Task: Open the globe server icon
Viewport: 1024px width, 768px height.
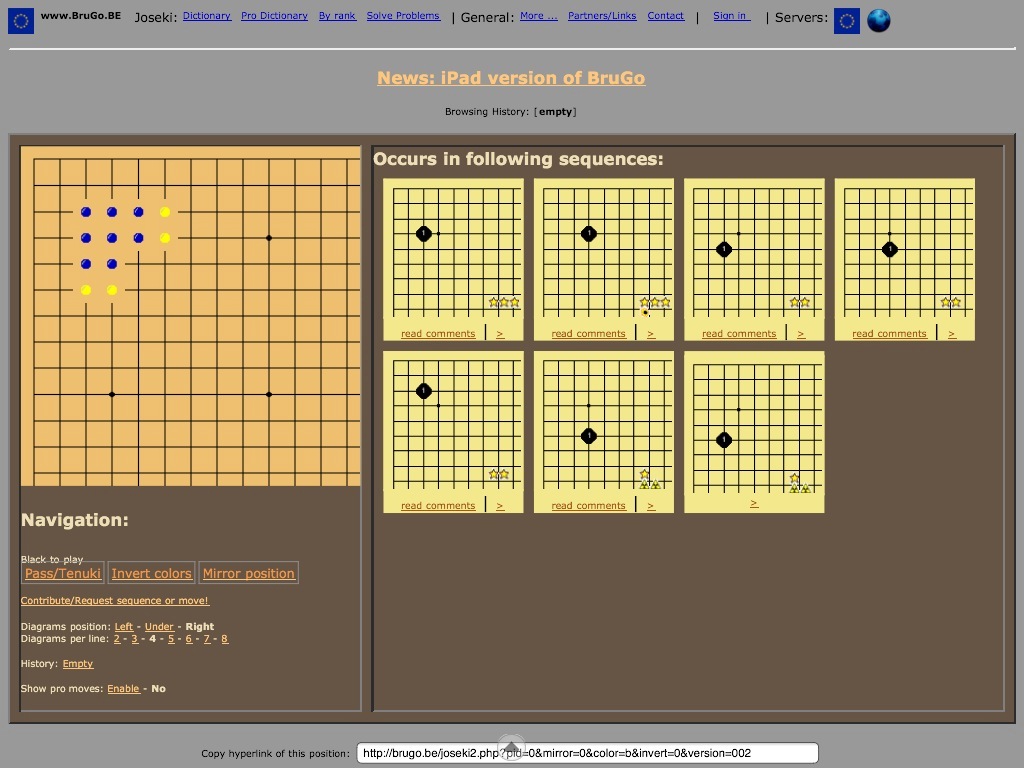Action: [x=878, y=20]
